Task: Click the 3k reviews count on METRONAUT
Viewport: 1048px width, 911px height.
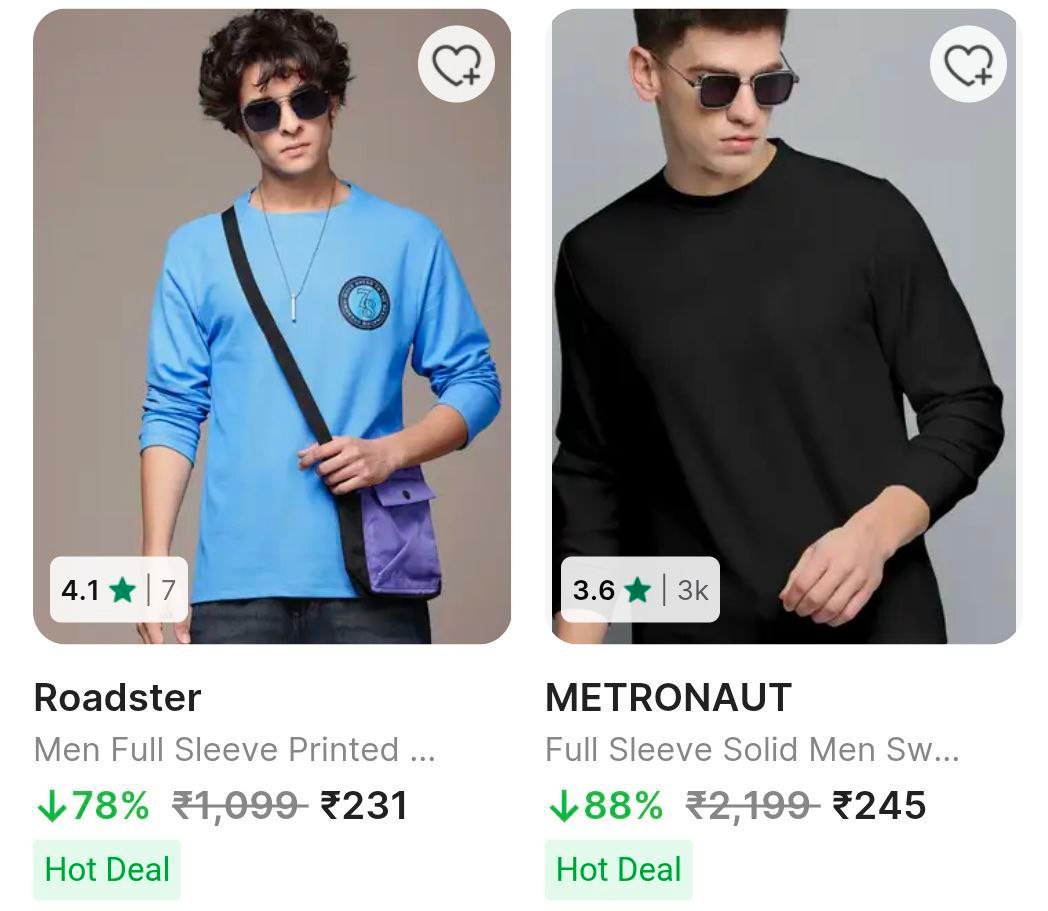Action: (x=692, y=590)
